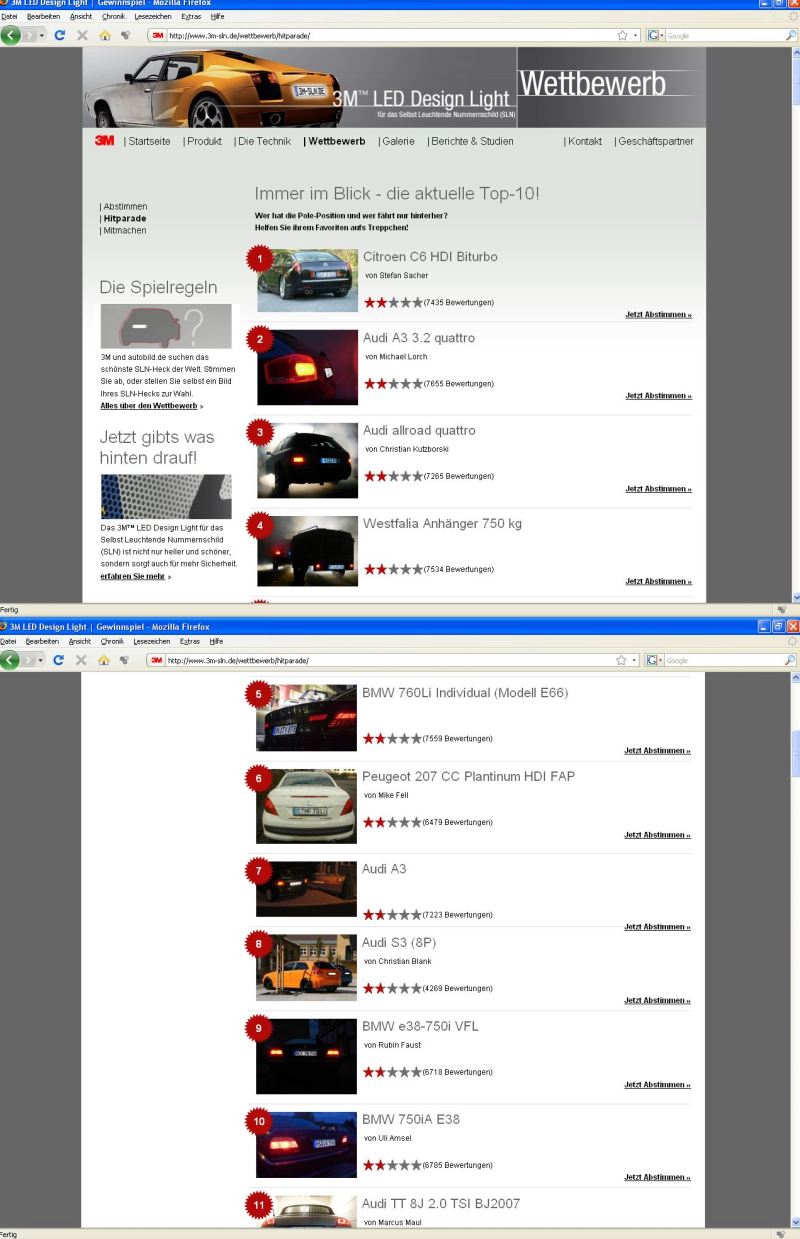The width and height of the screenshot is (800, 1239).
Task: Click Jetzt Abstimmen for BMW e38-750i VFL
Action: [658, 1084]
